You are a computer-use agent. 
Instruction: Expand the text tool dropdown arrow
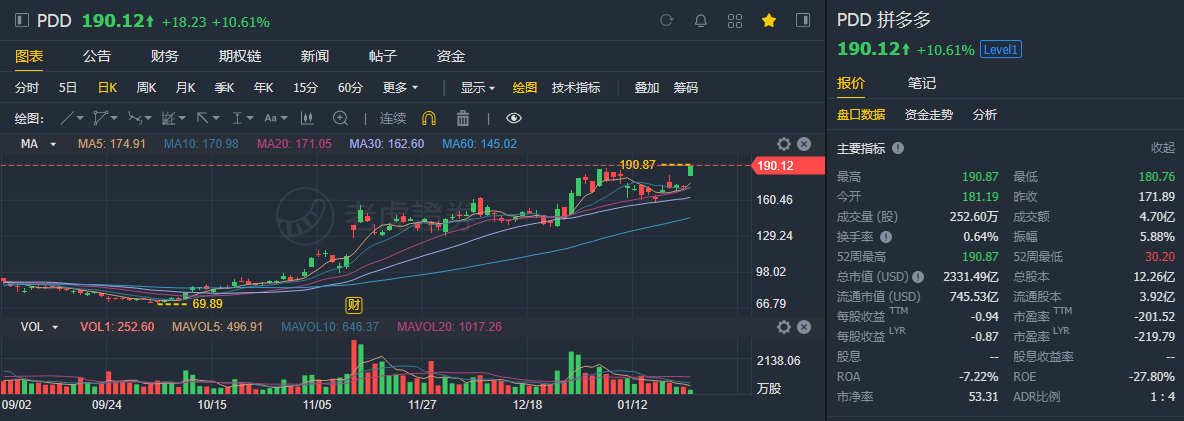click(x=284, y=118)
